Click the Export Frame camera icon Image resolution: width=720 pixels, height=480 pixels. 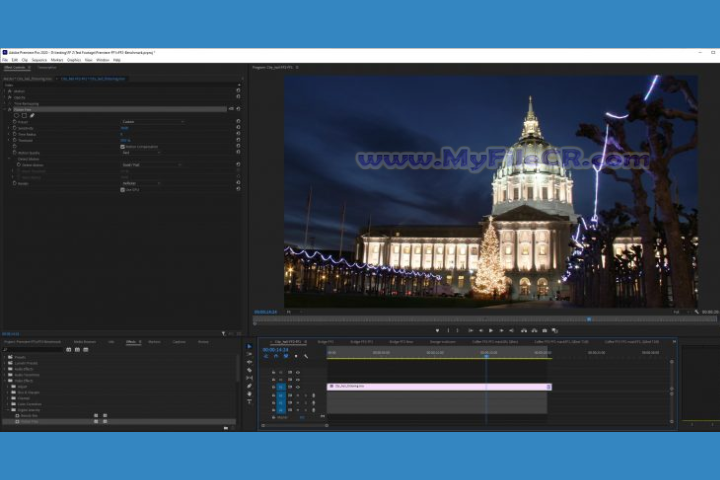click(x=545, y=330)
